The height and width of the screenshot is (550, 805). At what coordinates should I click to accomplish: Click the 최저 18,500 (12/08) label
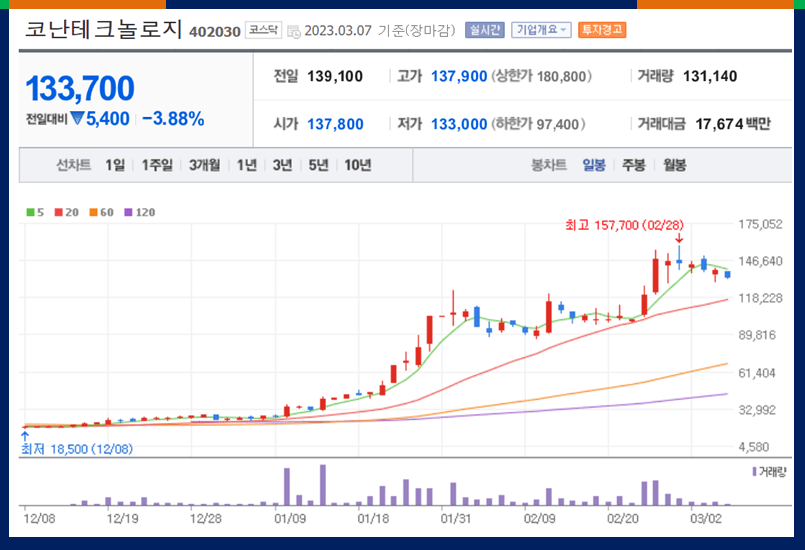[77, 449]
